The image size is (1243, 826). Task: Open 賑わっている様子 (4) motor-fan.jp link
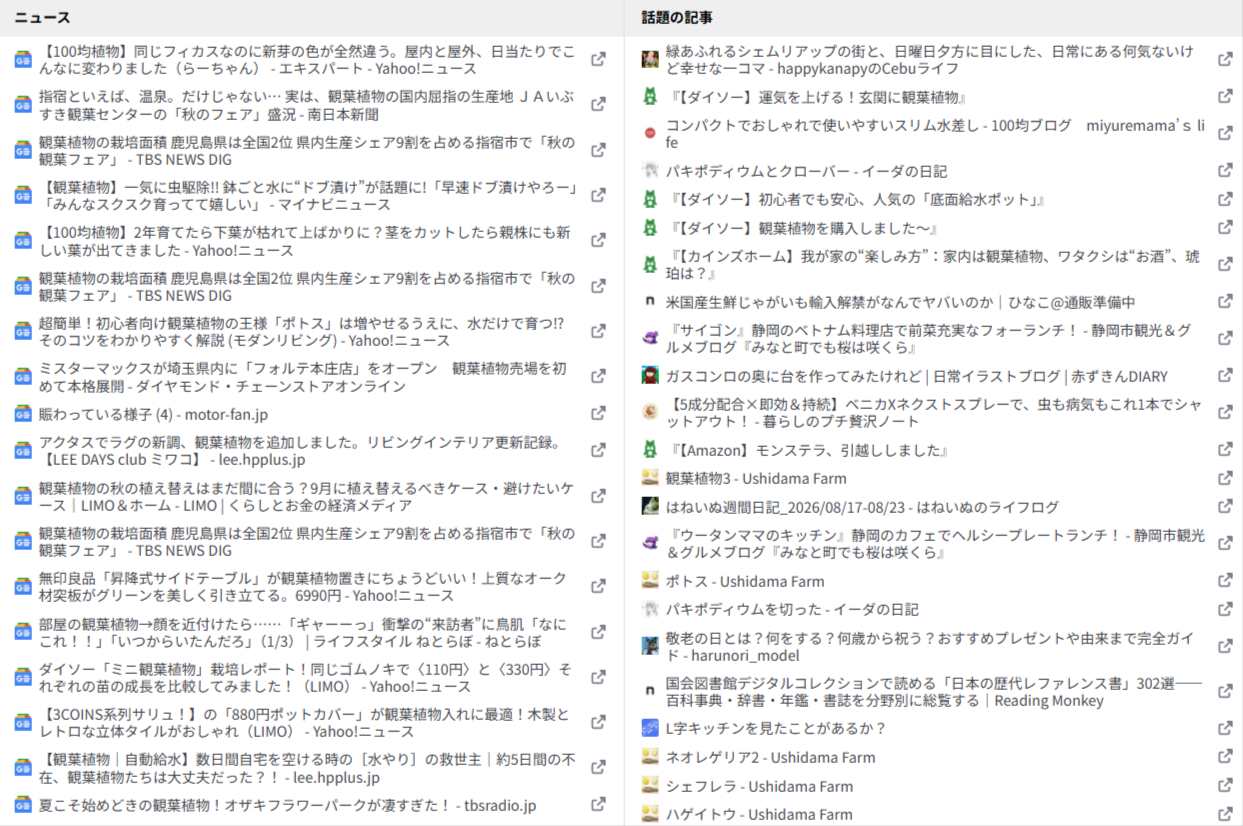click(153, 414)
